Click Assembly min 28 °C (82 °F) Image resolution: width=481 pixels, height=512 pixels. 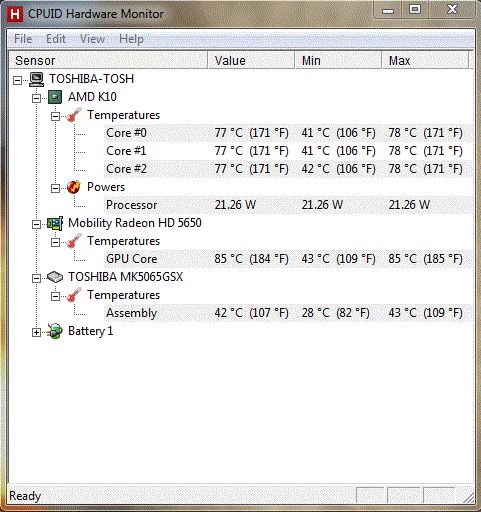pyautogui.click(x=336, y=313)
